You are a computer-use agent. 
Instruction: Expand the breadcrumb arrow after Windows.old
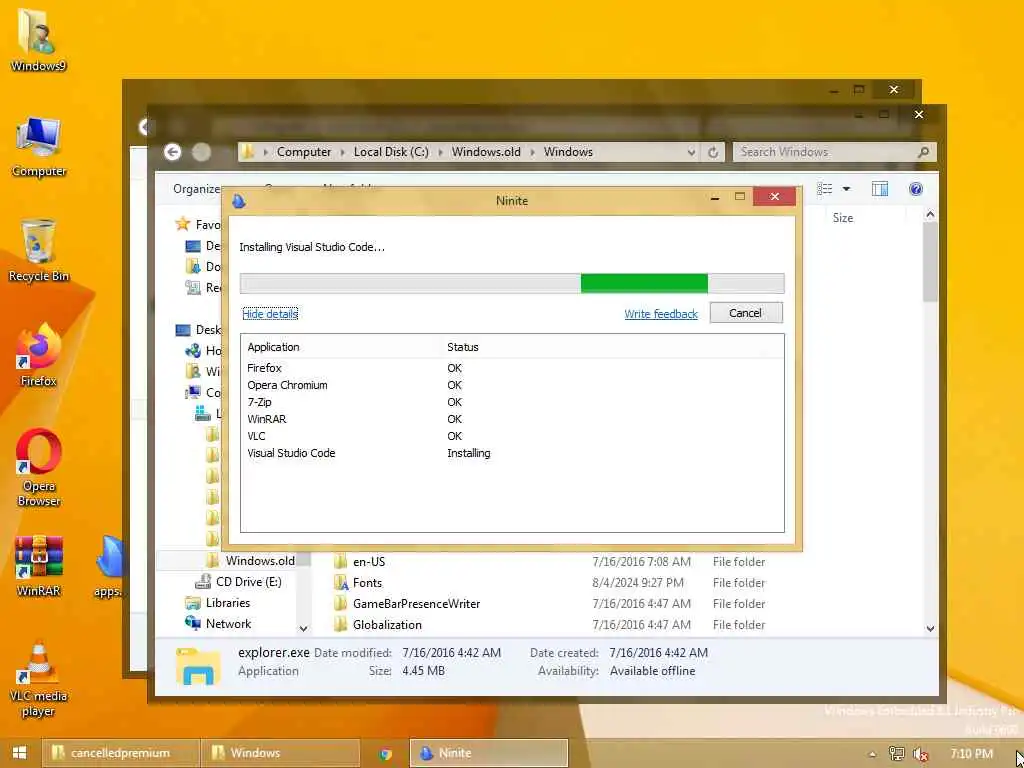click(532, 152)
